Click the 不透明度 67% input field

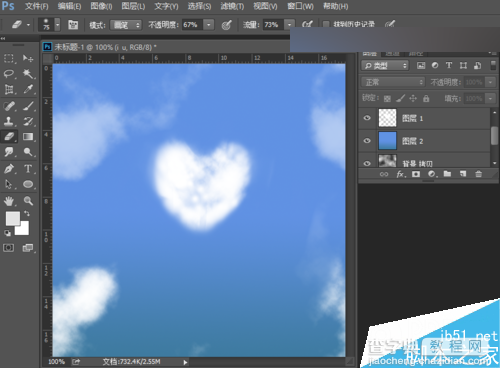[x=193, y=25]
